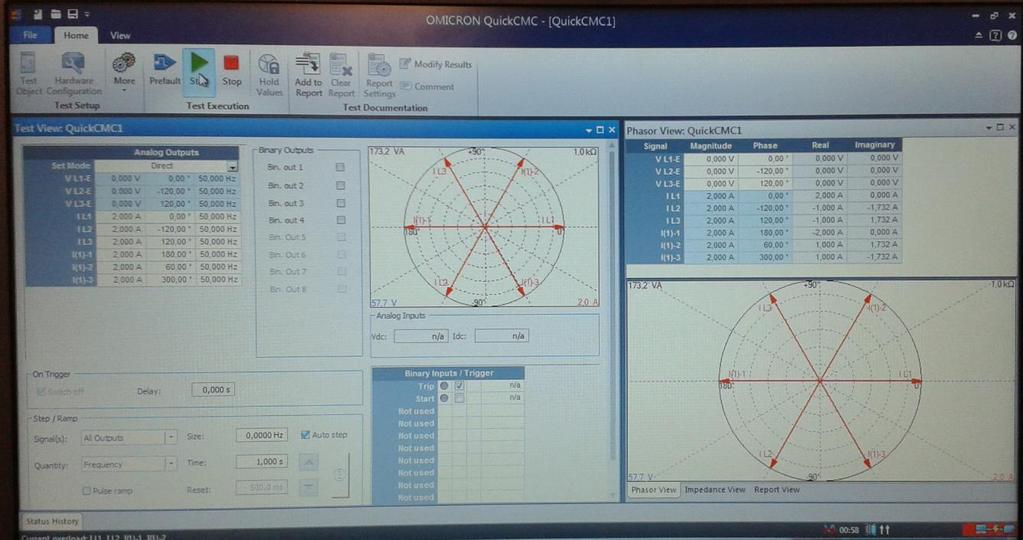Click the new document icon in quick access toolbar
The height and width of the screenshot is (540, 1023).
click(39, 14)
